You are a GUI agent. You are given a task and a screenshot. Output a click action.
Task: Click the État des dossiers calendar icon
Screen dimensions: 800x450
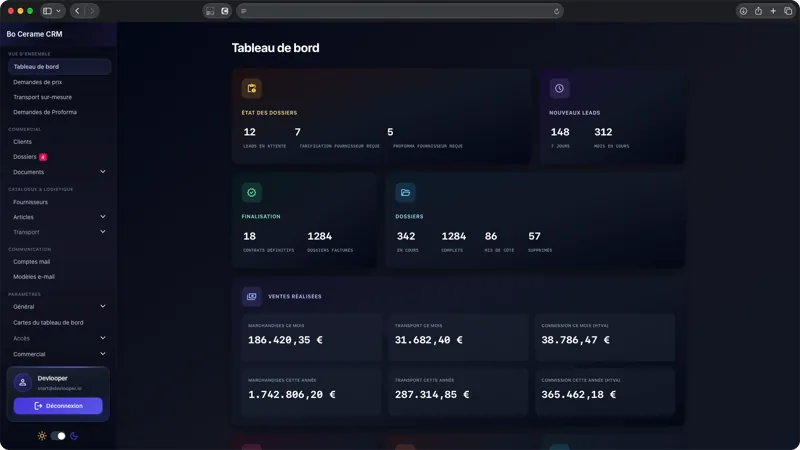pyautogui.click(x=252, y=88)
